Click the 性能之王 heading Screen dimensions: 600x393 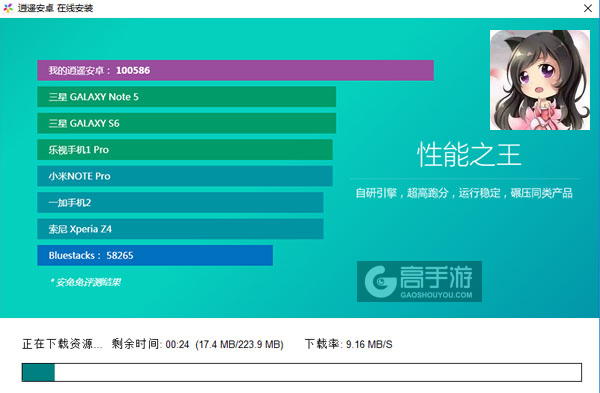469,155
